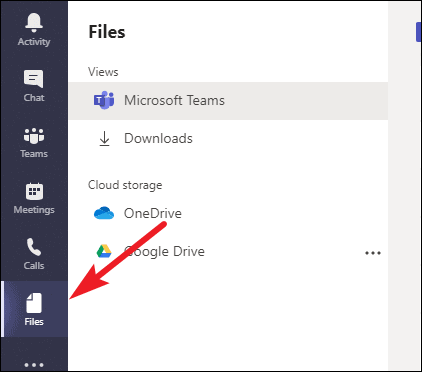This screenshot has width=422, height=372.
Task: Select the Downloads view entry
Action: (x=228, y=139)
